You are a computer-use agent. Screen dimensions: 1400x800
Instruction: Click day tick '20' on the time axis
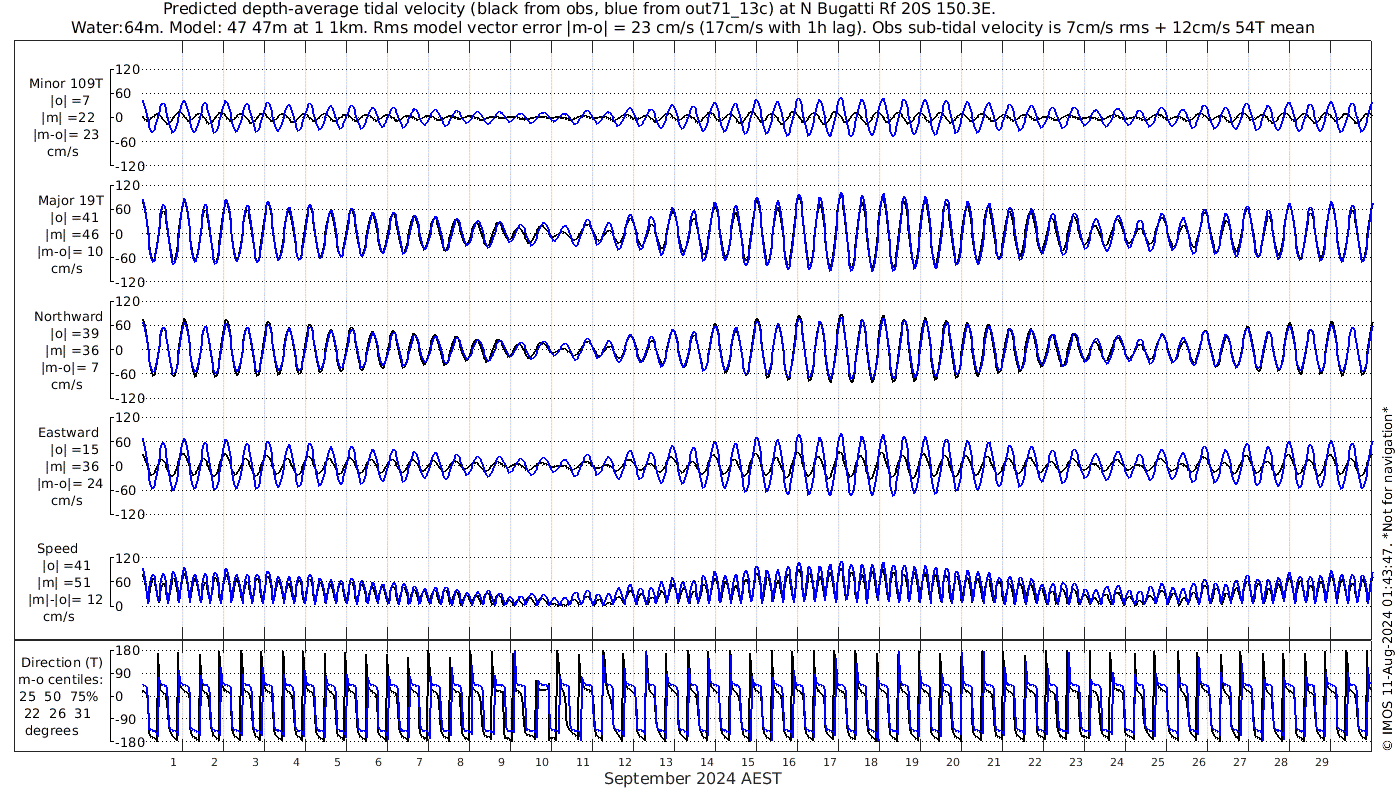952,762
